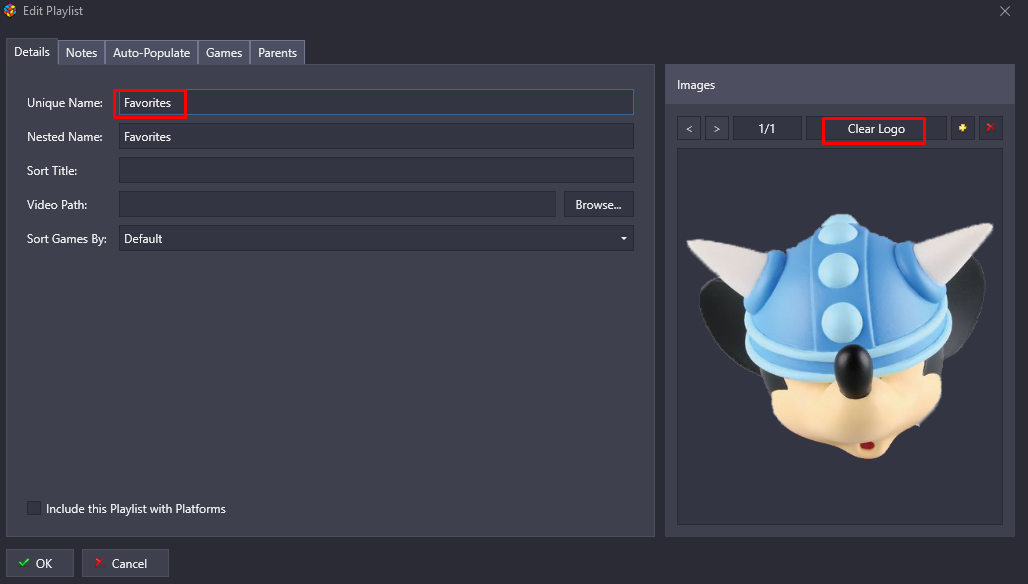Confirm changes with OK button
The height and width of the screenshot is (584, 1028).
40,563
